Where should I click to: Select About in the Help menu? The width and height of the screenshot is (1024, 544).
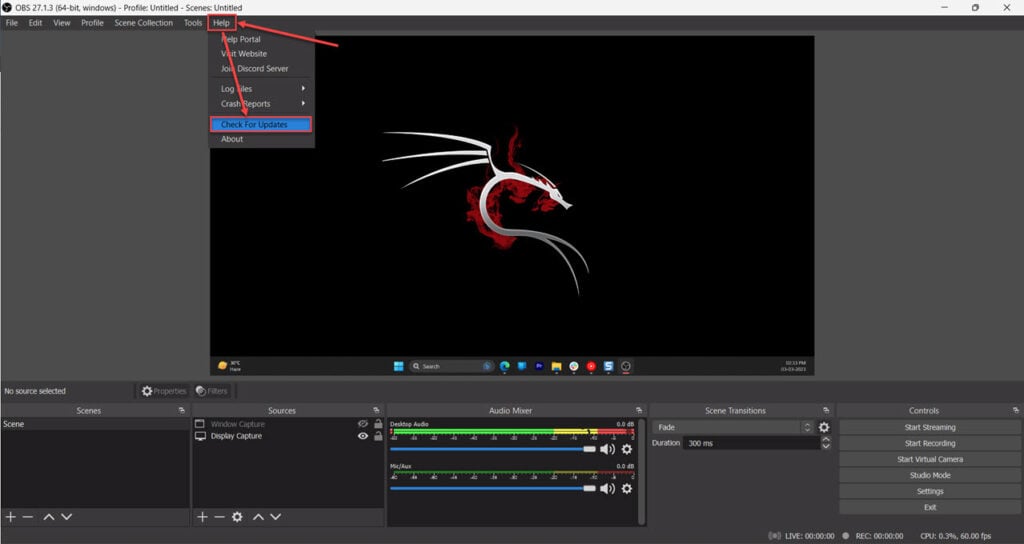[x=261, y=139]
